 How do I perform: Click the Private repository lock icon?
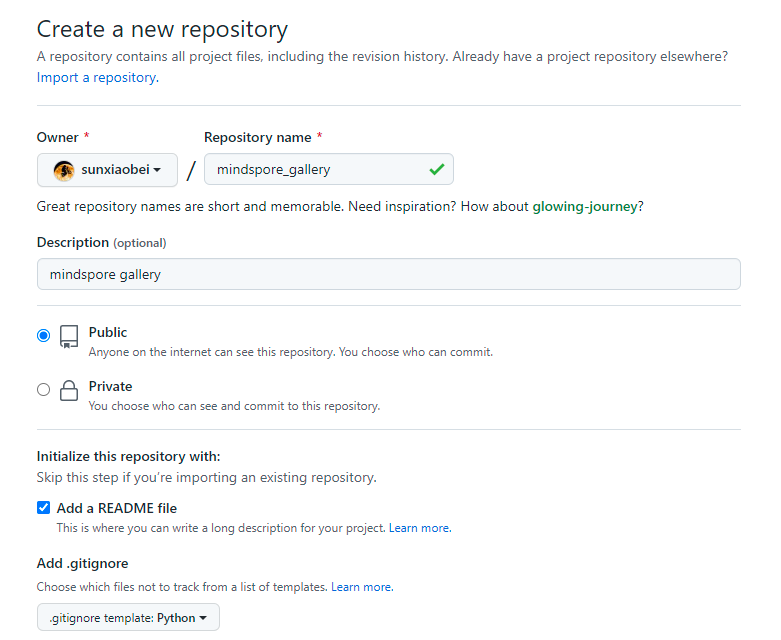pos(69,390)
